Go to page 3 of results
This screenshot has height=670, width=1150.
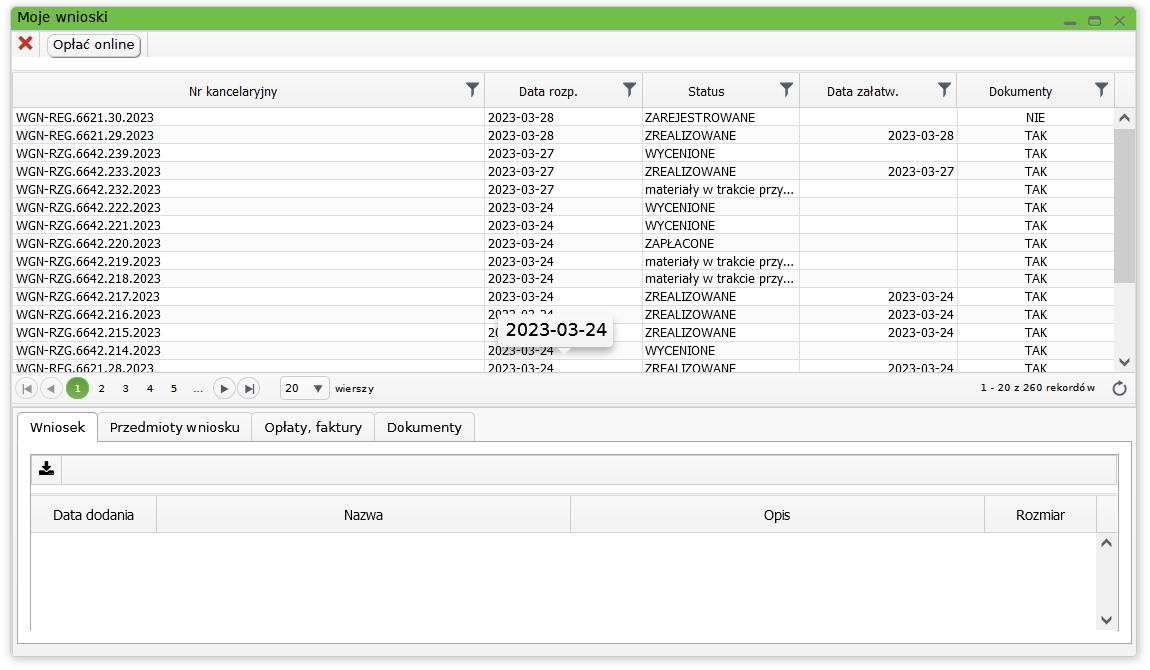pyautogui.click(x=125, y=389)
